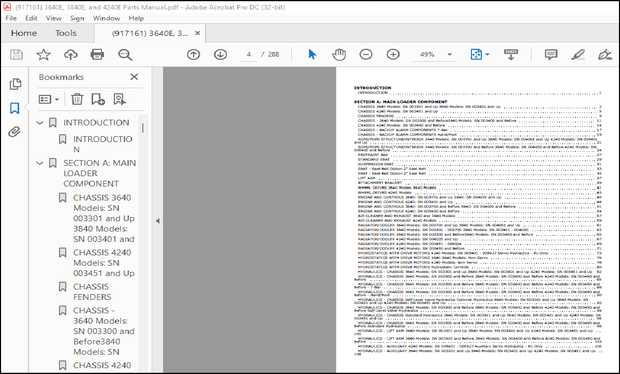620x374 pixels.
Task: Click the page number input field
Action: point(249,55)
